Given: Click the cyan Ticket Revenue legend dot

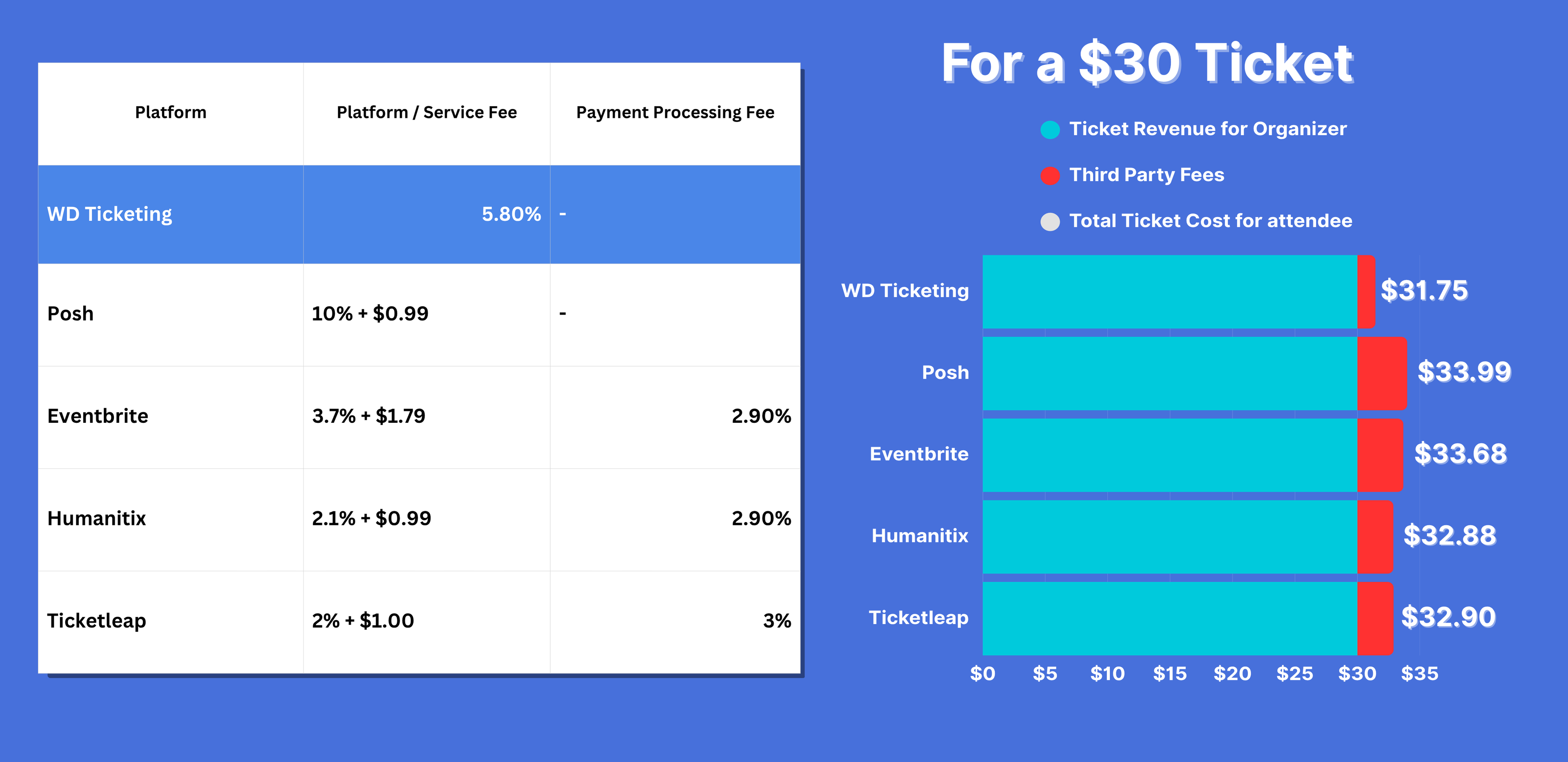Looking at the screenshot, I should (x=1050, y=130).
